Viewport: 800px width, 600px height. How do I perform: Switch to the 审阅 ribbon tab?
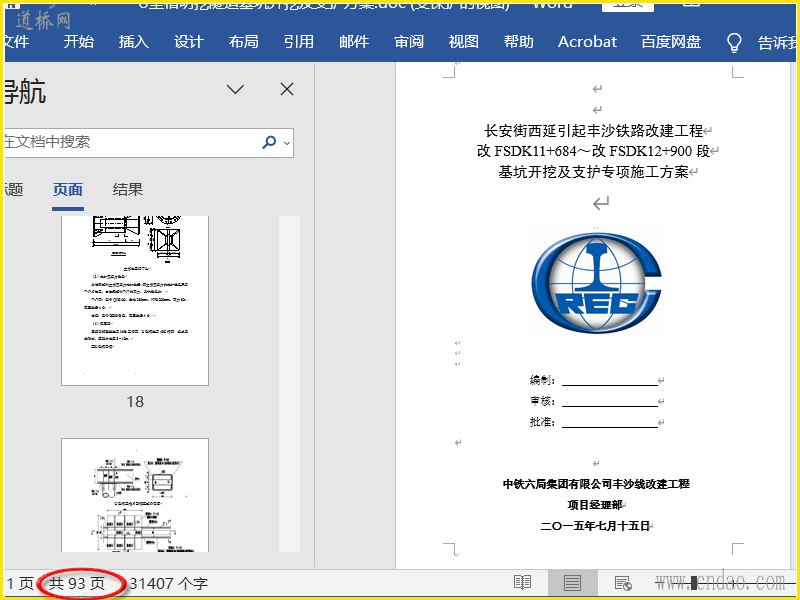pos(409,41)
